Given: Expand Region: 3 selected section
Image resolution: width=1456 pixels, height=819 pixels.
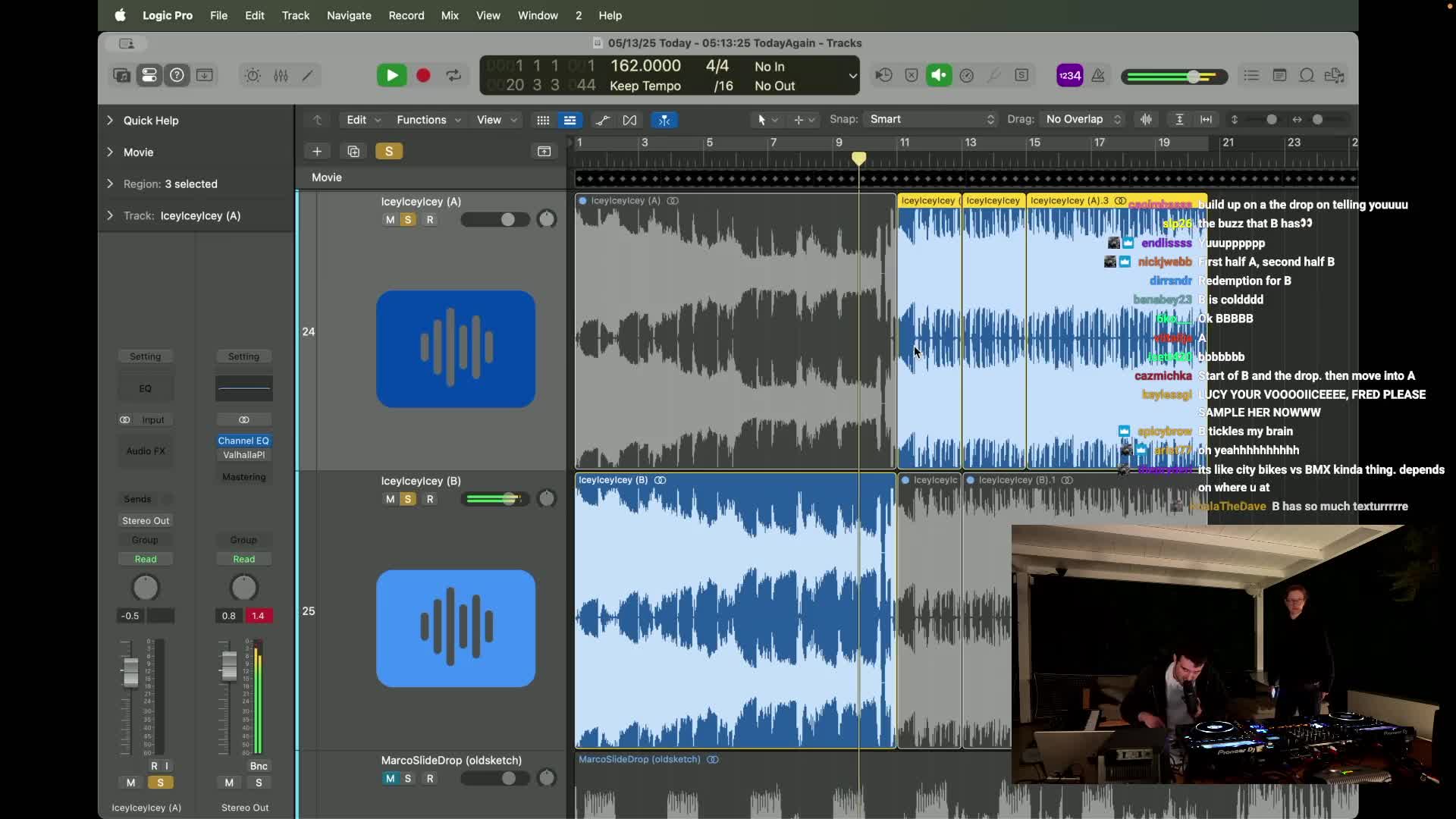Looking at the screenshot, I should click(x=110, y=184).
